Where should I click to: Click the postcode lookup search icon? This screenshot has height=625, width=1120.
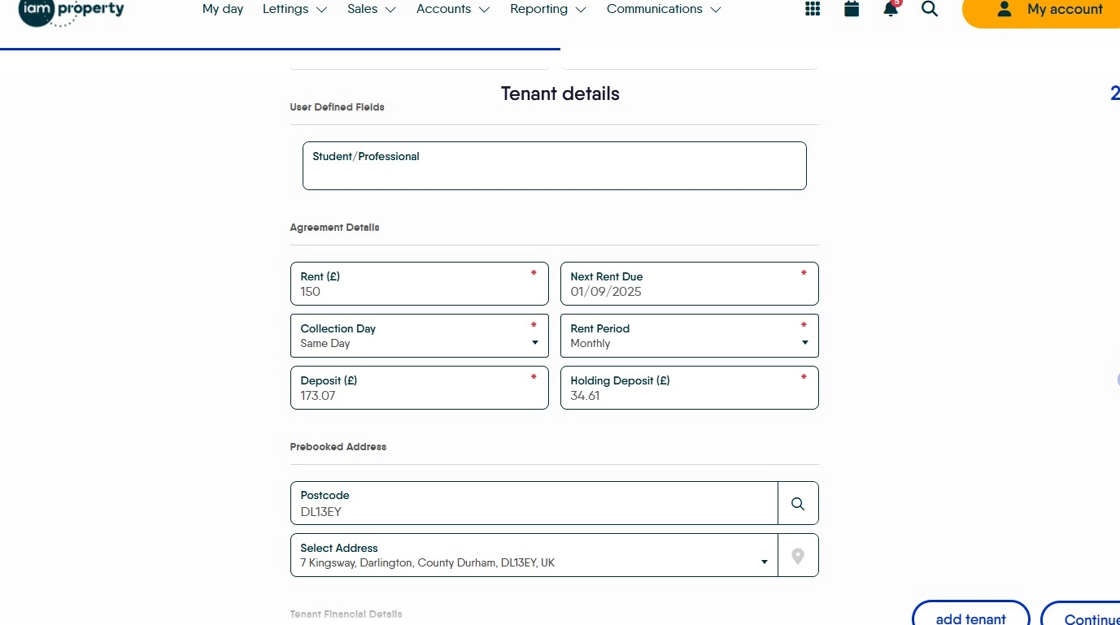pos(797,504)
